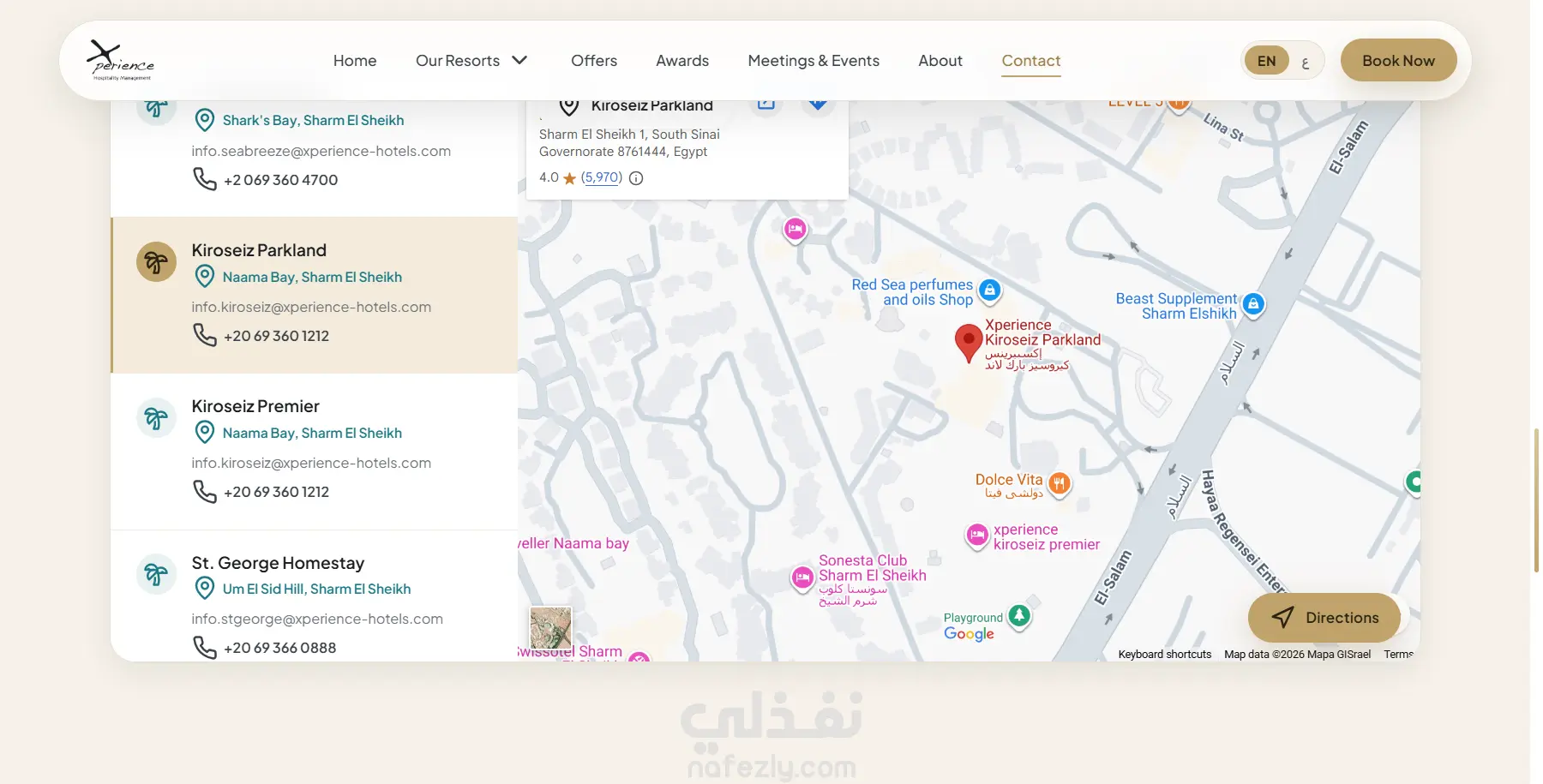Screen dimensions: 1543x784
Task: Email info.seabreeze@xperience-hotels.com
Action: pos(321,151)
